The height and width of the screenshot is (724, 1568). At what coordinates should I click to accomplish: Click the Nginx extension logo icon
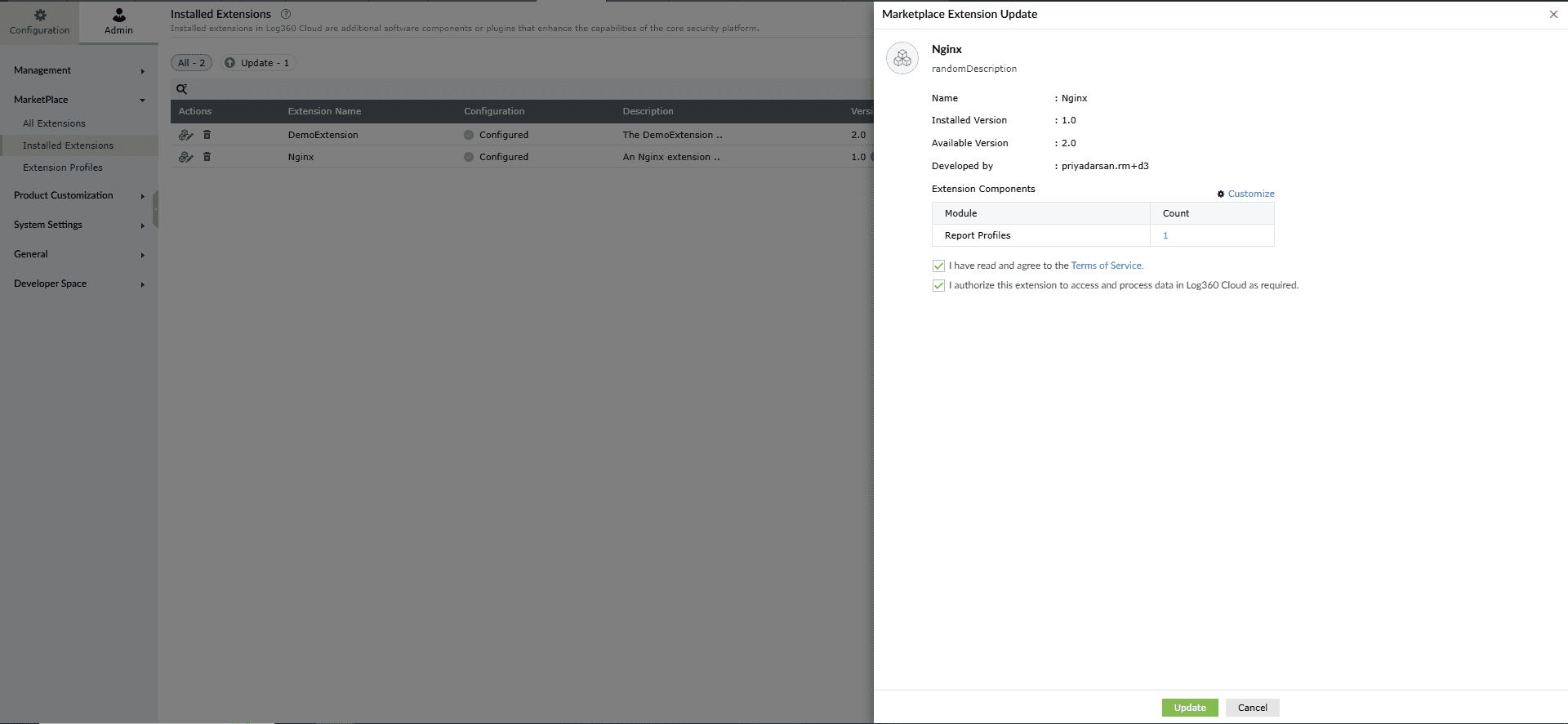[x=902, y=58]
